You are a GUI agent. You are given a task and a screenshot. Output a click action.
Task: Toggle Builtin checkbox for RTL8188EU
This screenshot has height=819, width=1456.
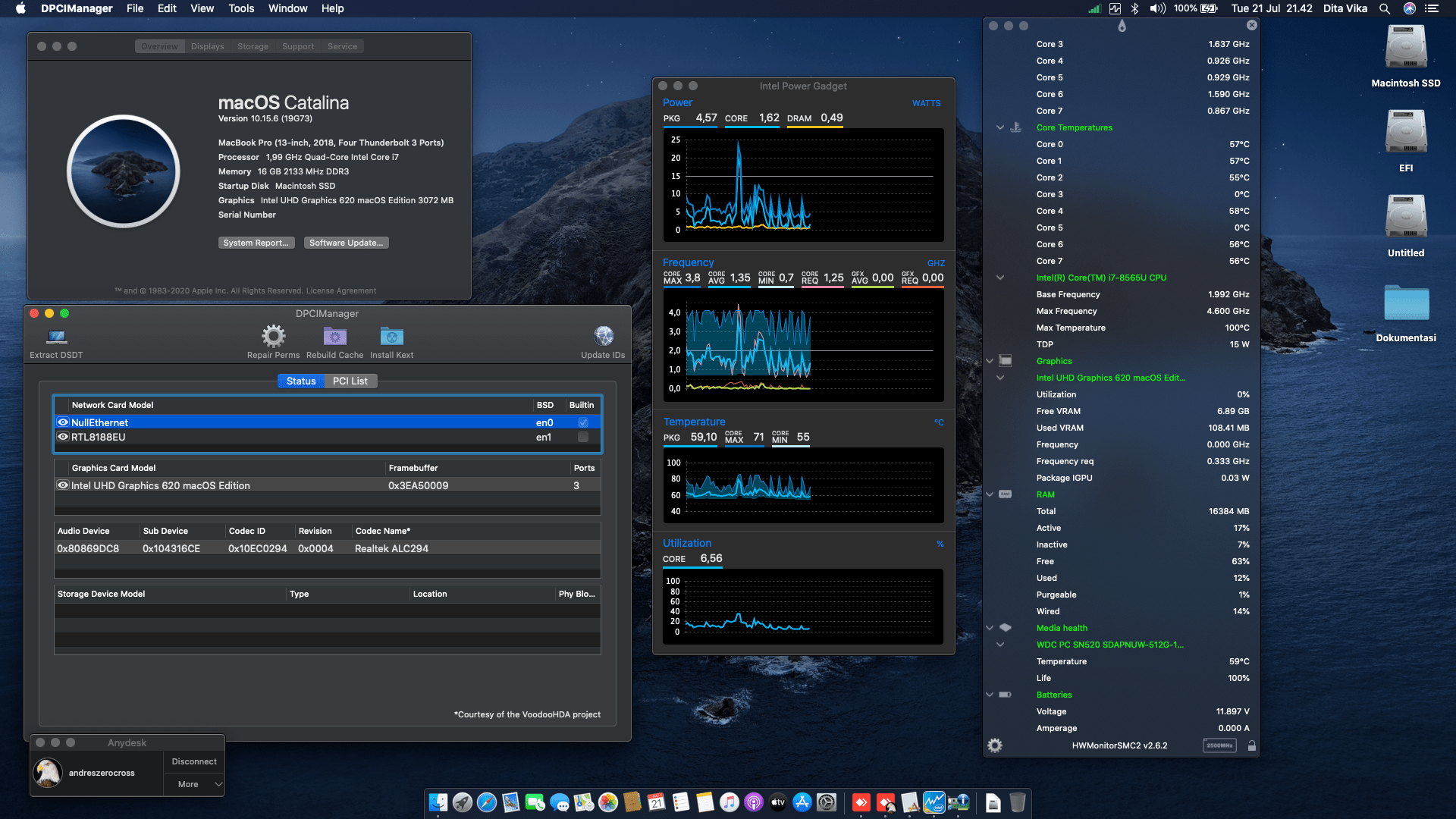(583, 437)
